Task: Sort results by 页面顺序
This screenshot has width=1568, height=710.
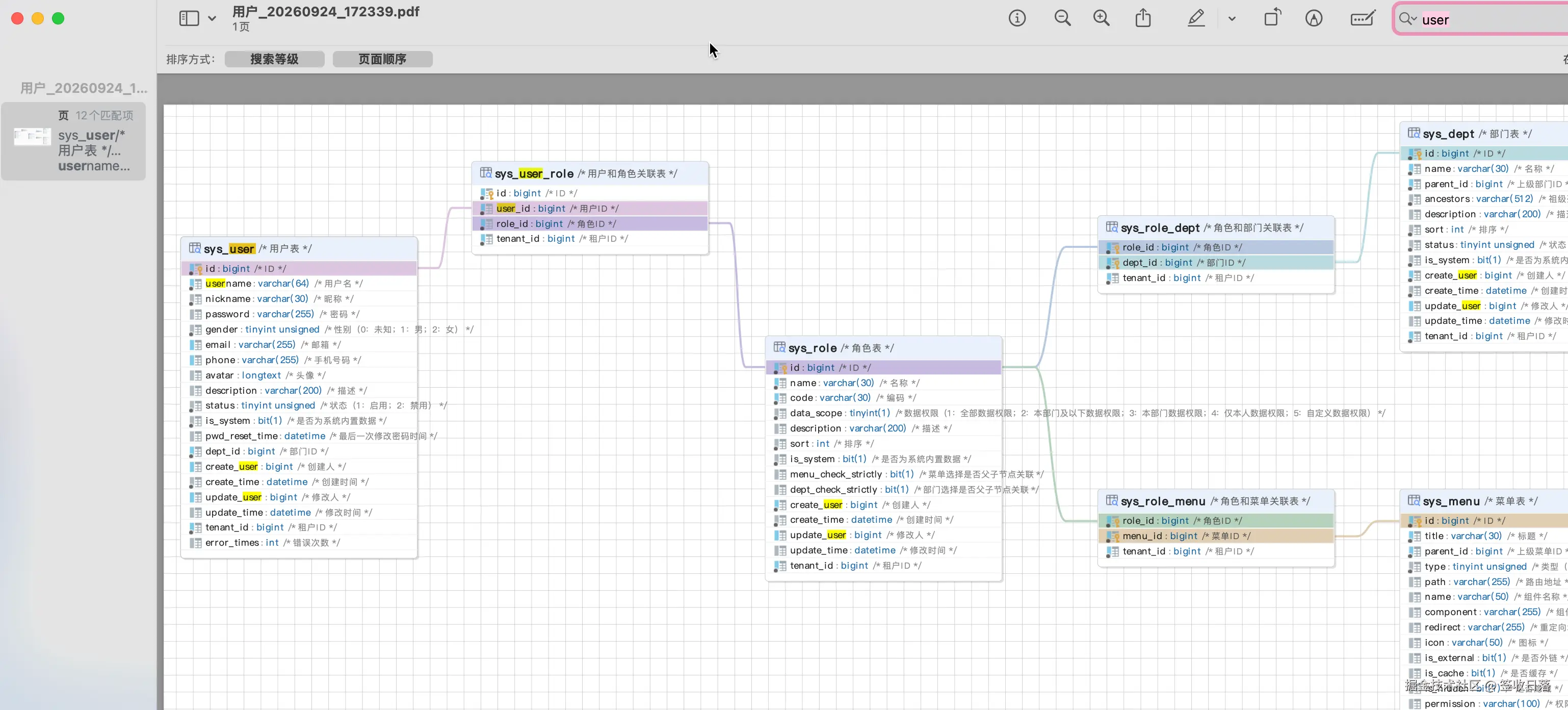Action: click(x=382, y=59)
